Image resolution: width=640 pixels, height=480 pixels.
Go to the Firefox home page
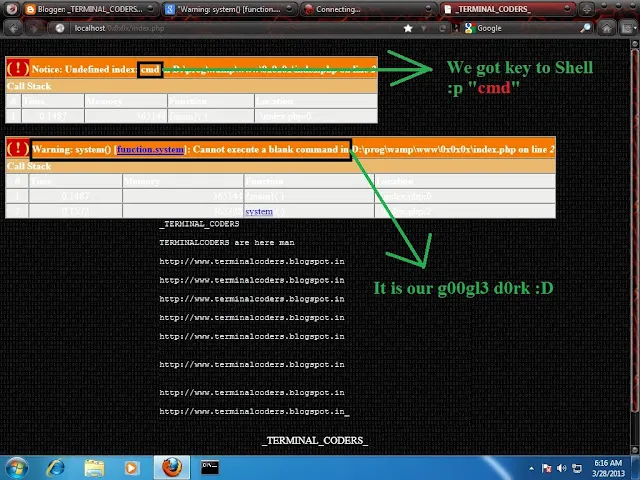[x=607, y=28]
